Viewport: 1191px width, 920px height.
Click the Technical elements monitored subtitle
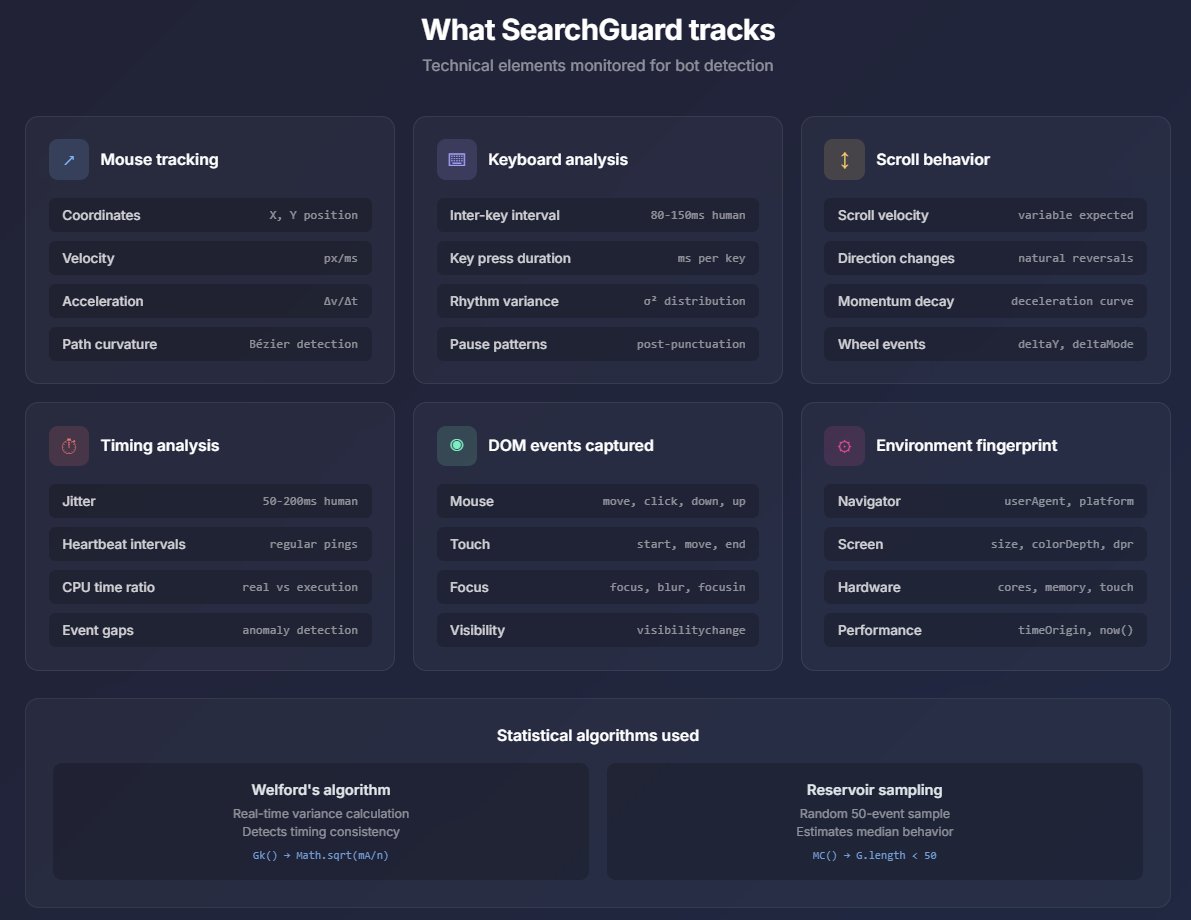[x=598, y=66]
